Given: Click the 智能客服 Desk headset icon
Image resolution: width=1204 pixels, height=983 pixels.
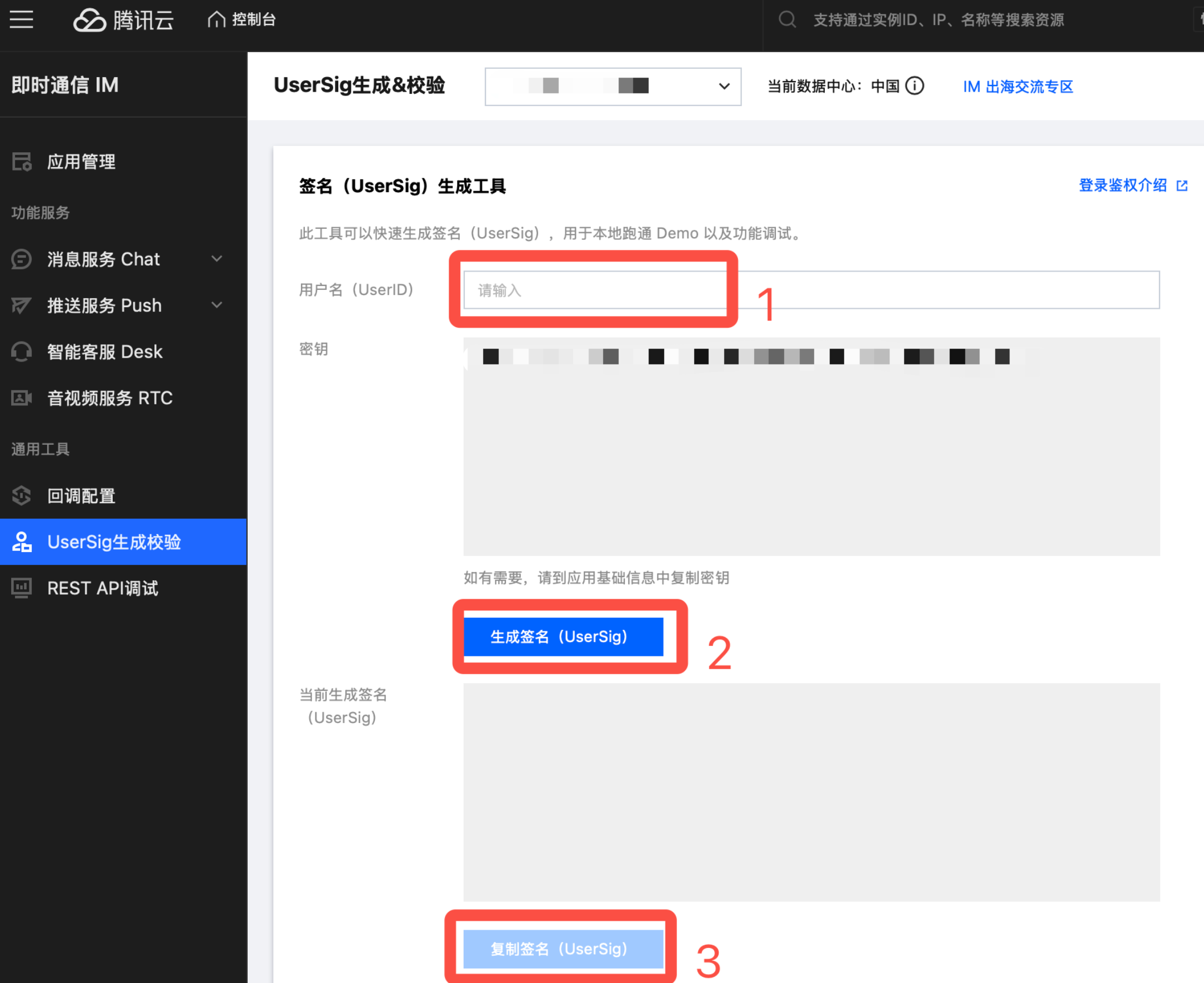Looking at the screenshot, I should point(22,352).
